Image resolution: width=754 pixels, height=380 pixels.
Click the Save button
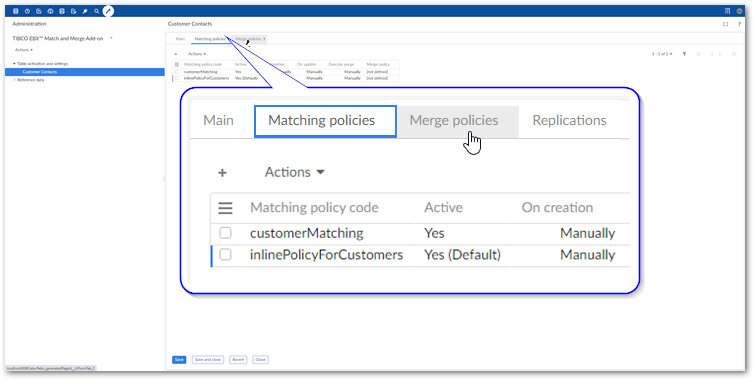click(x=179, y=360)
